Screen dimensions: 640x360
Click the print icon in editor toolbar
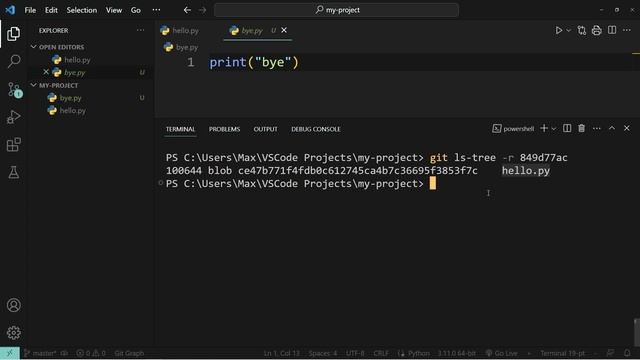596,30
